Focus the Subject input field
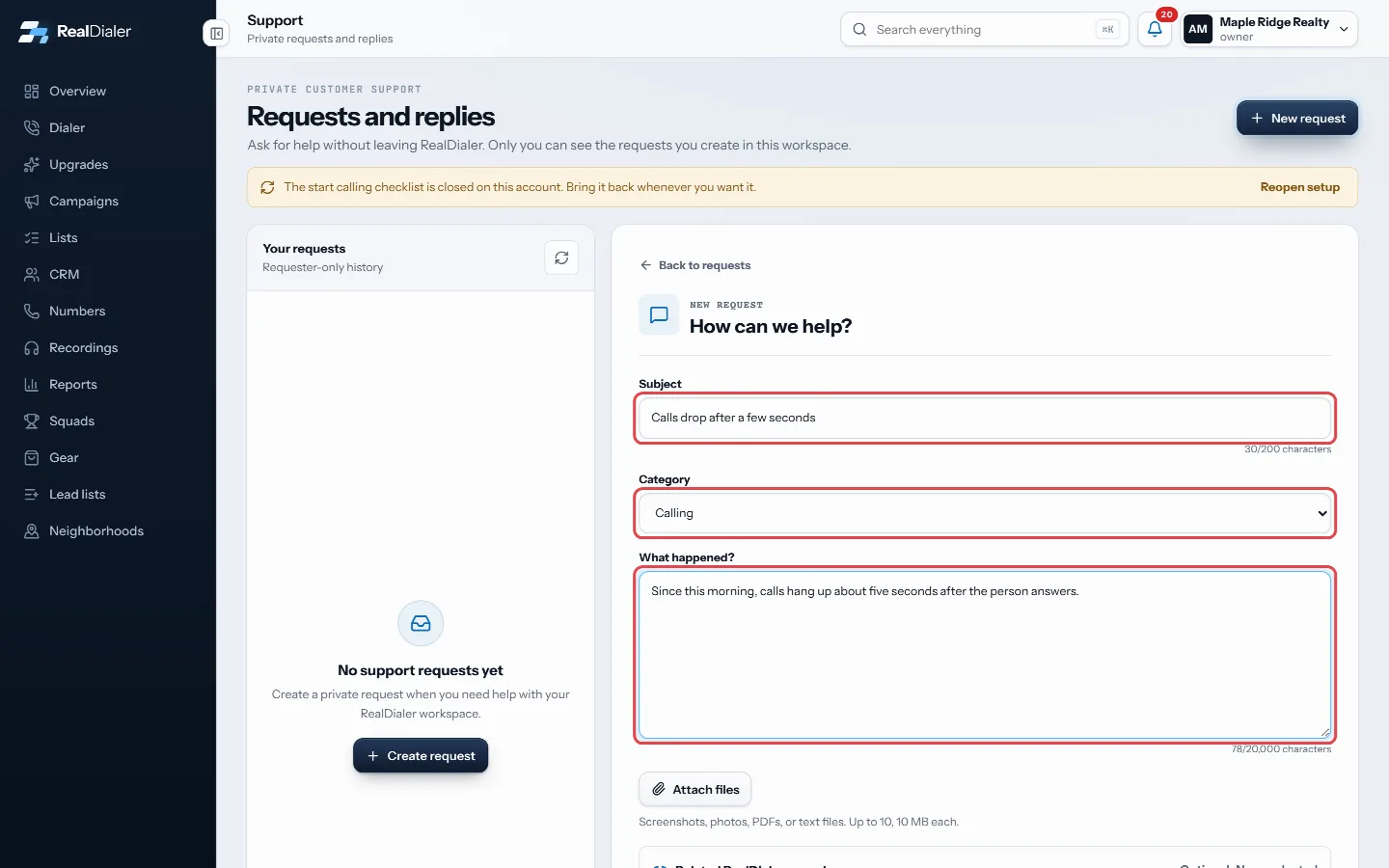 [x=985, y=418]
